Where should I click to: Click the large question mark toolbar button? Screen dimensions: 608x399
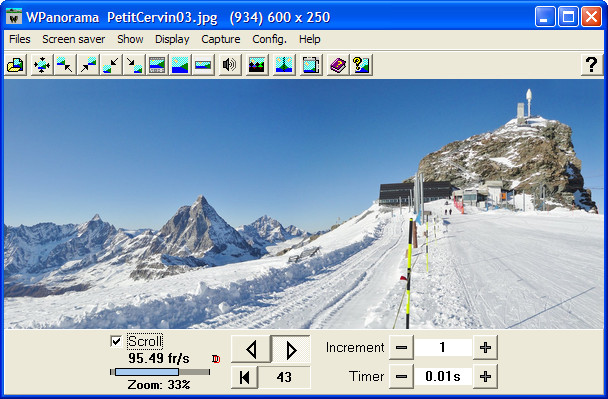click(x=591, y=65)
